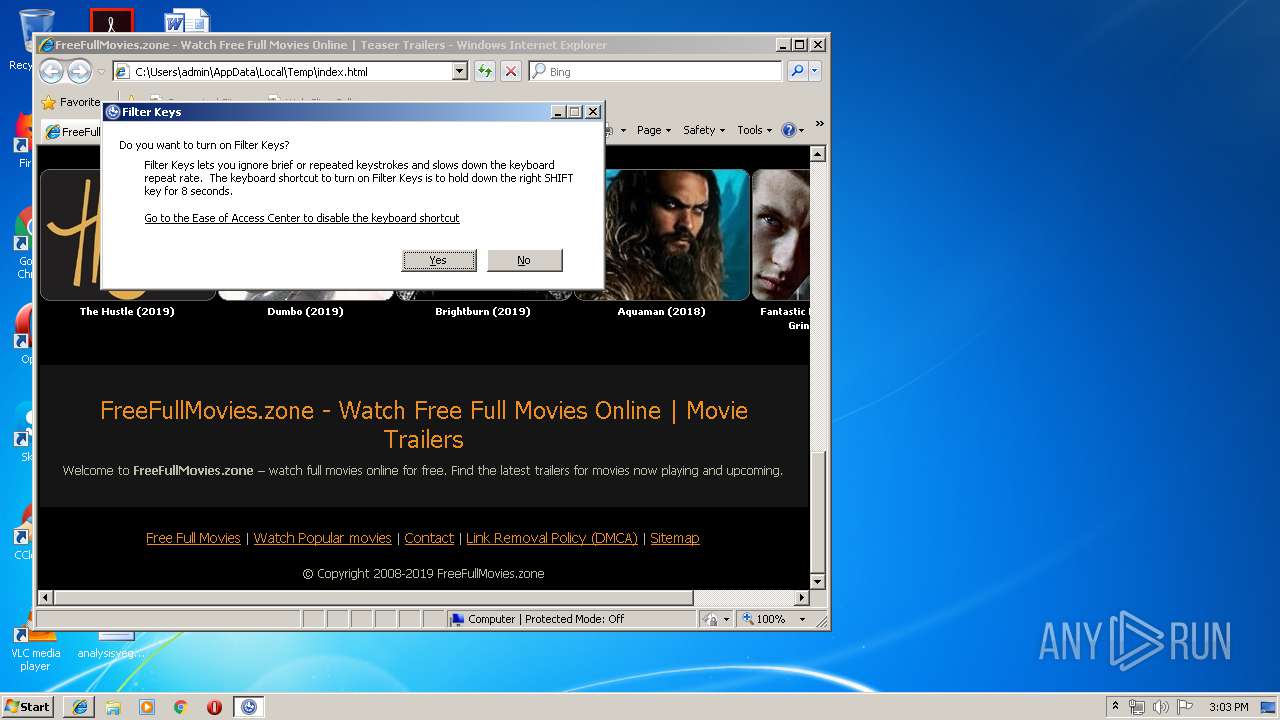Open the Dumbo (2019) title link
The image size is (1280, 720).
click(305, 311)
